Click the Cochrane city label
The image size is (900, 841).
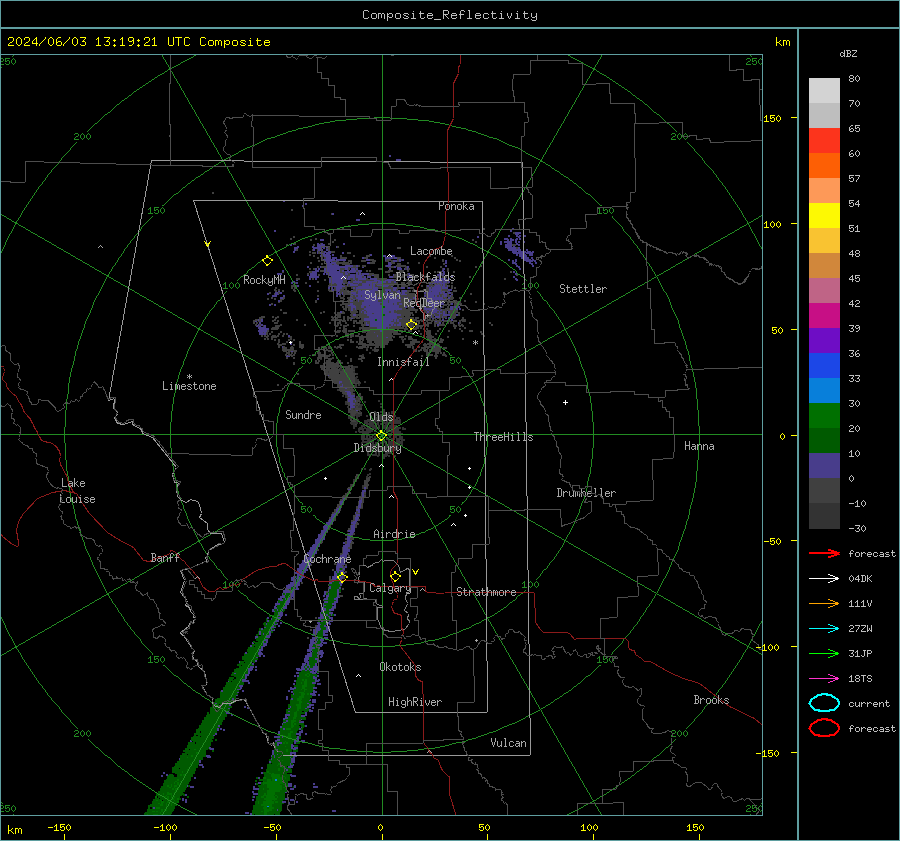[327, 559]
